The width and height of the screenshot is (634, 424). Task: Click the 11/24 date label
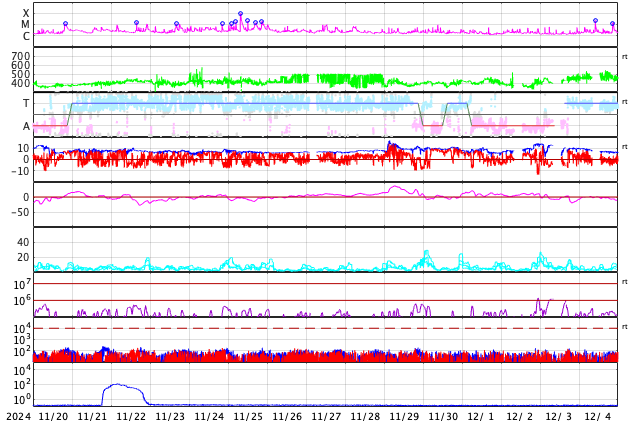pyautogui.click(x=209, y=417)
